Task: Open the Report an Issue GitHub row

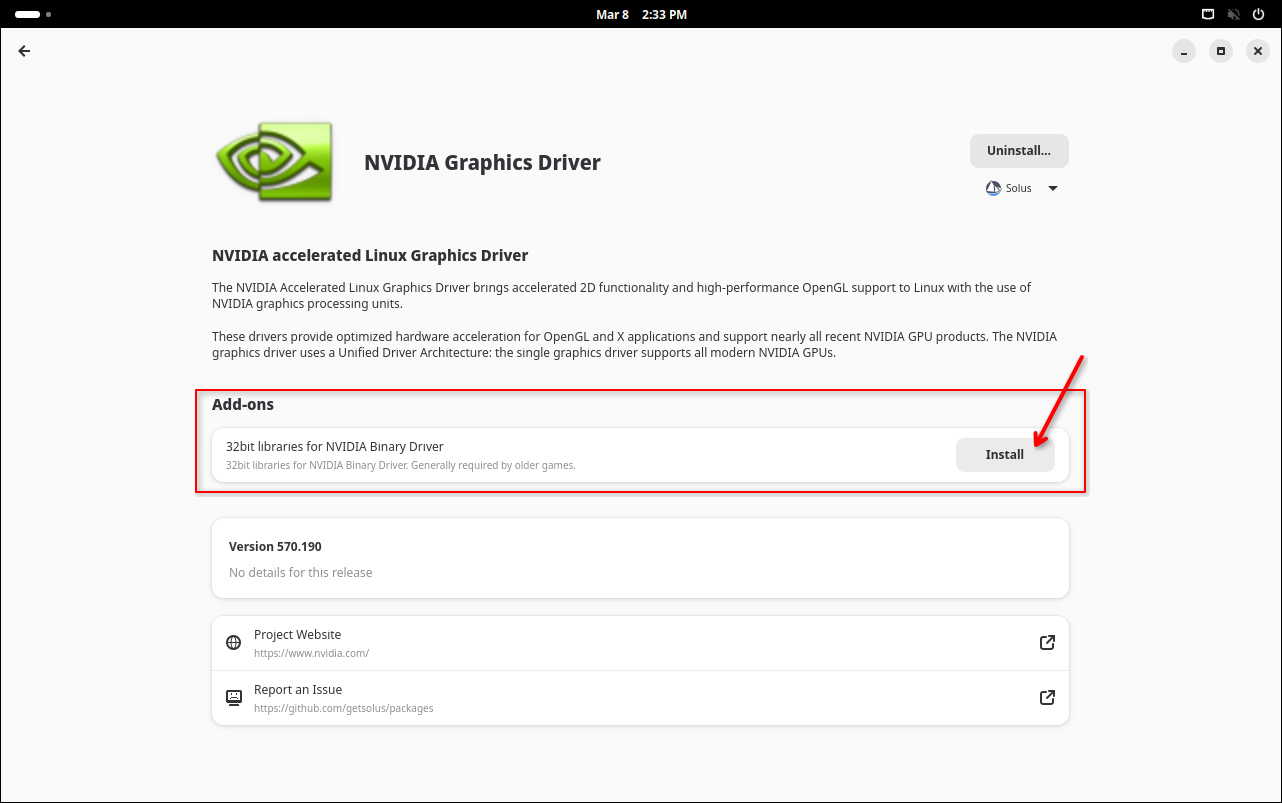Action: click(x=640, y=698)
